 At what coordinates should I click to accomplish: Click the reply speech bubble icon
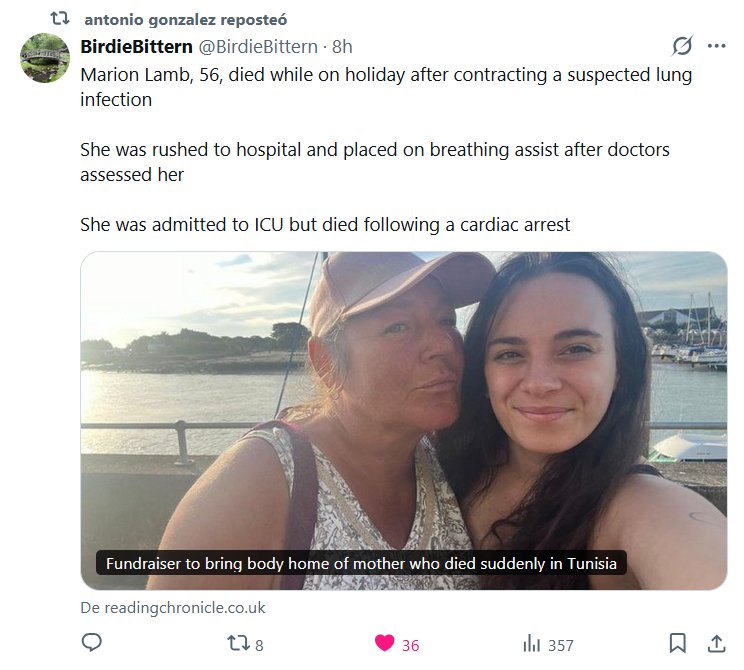point(91,643)
